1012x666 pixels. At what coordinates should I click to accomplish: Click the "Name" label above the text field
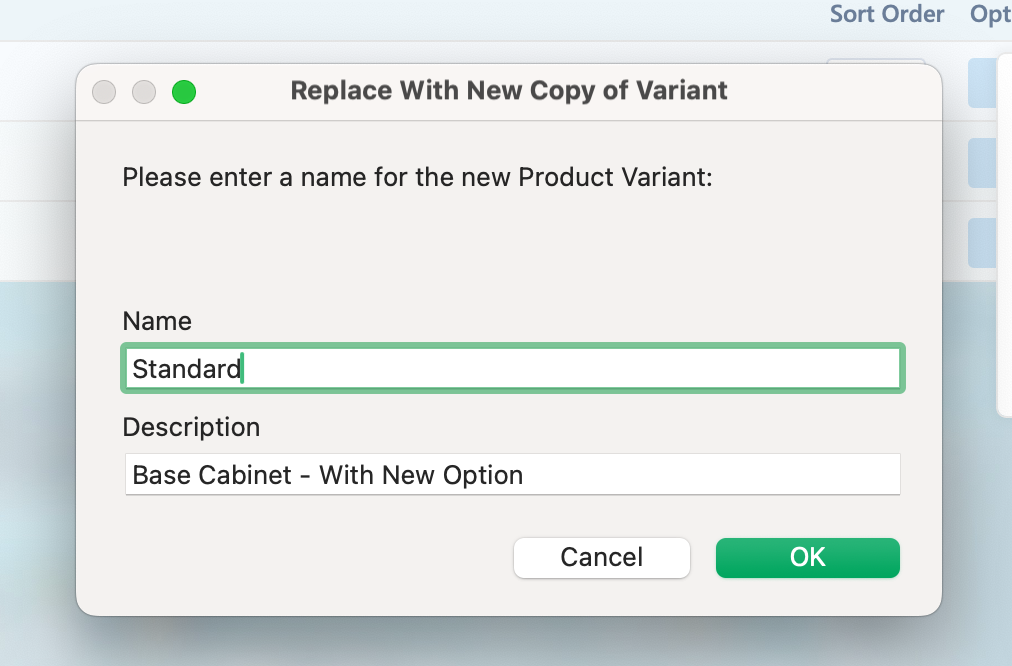click(157, 321)
